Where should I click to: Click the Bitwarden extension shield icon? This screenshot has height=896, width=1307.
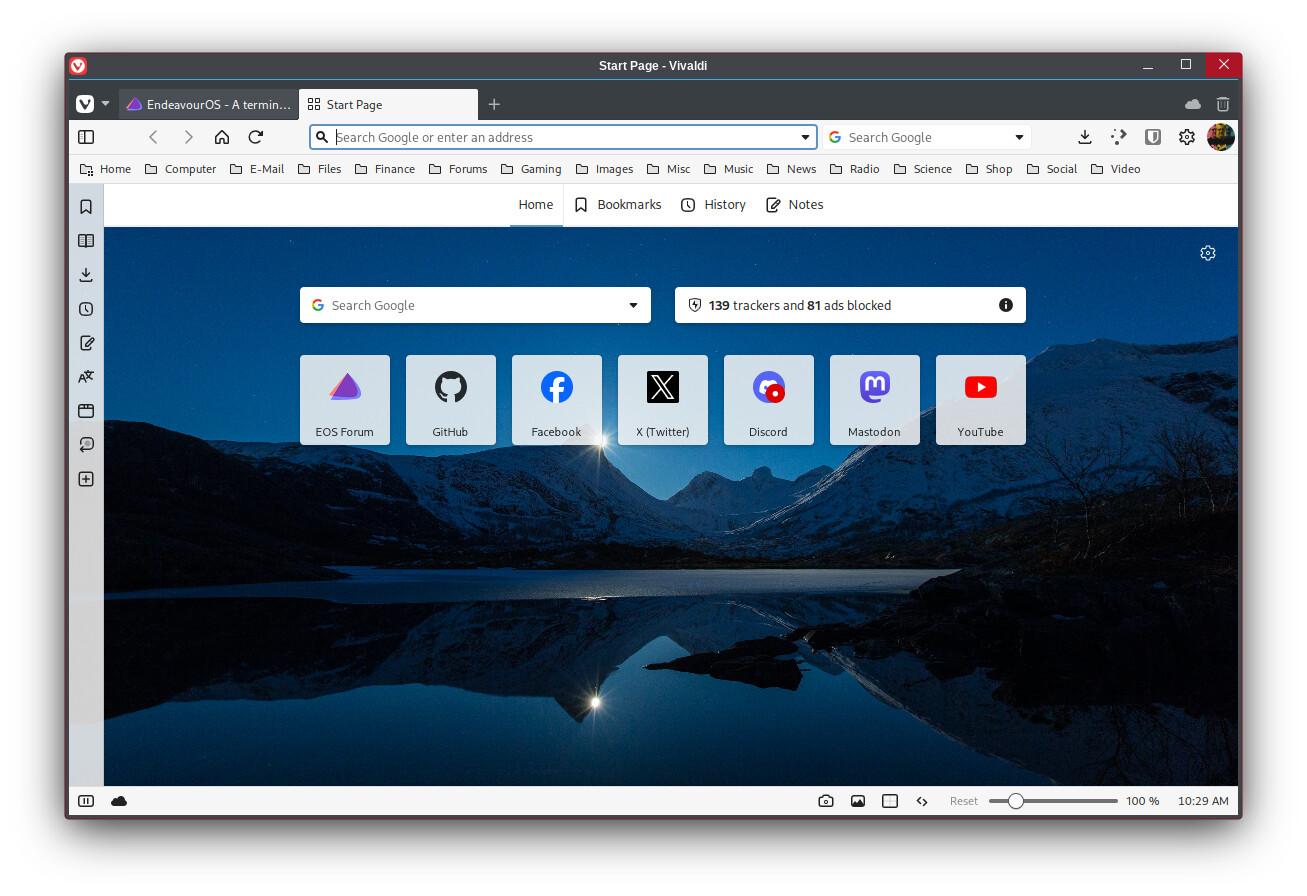point(1153,137)
